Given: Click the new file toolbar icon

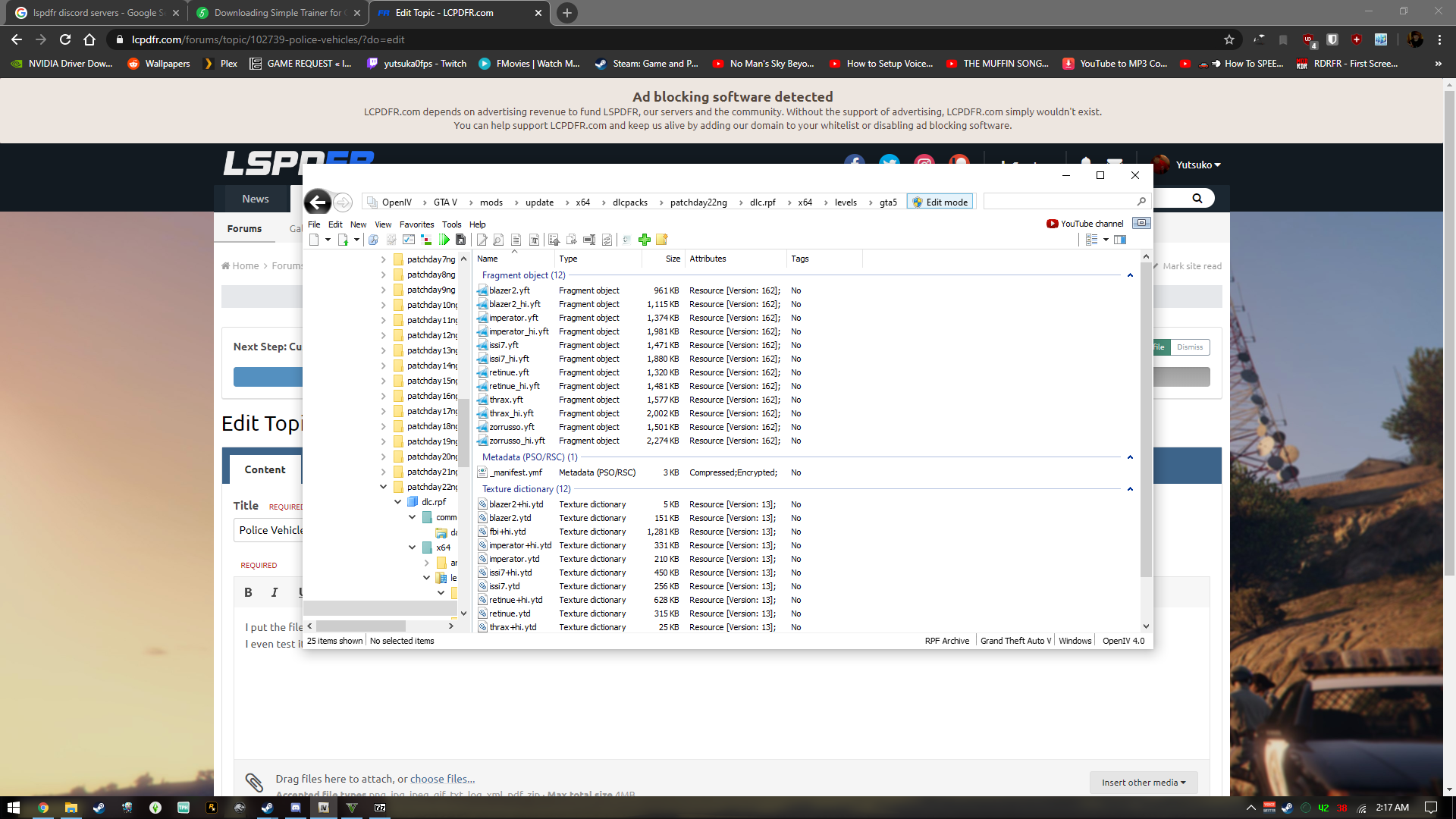Looking at the screenshot, I should click(x=314, y=240).
